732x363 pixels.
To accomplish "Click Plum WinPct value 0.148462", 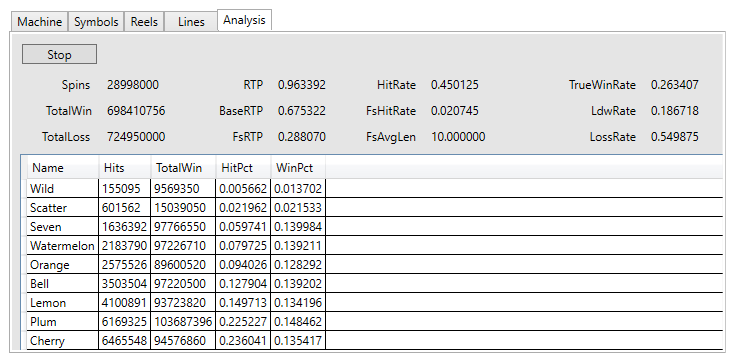I will pos(298,322).
